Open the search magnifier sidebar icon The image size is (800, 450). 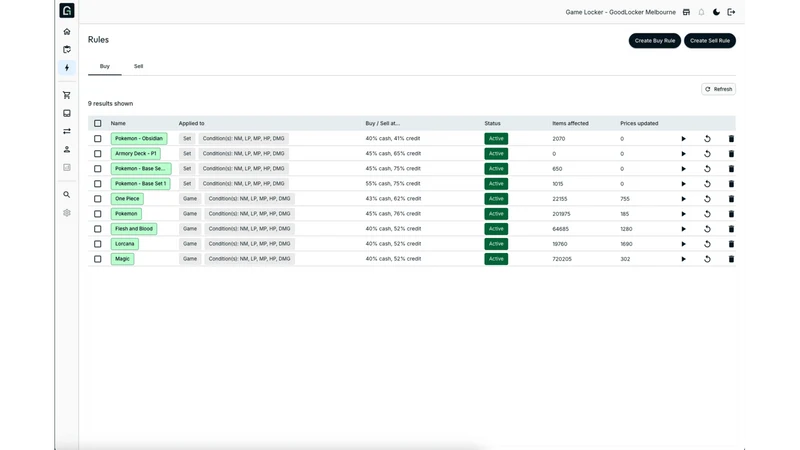(x=67, y=194)
